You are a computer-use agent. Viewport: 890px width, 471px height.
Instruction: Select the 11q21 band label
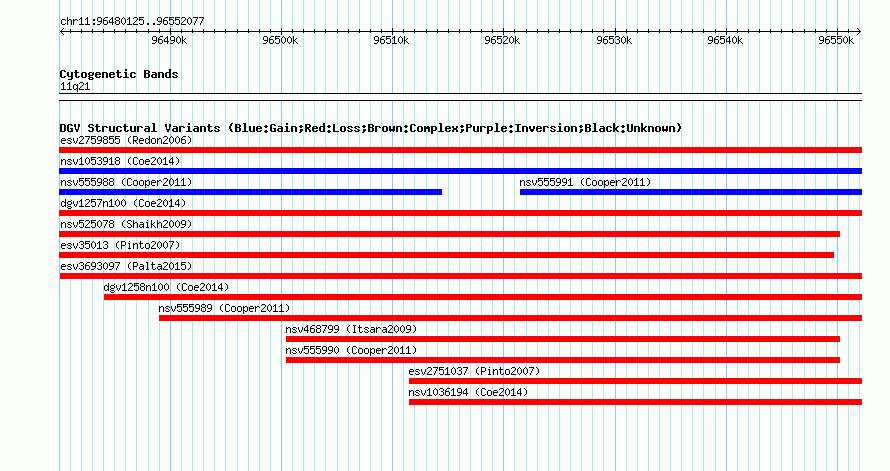(x=75, y=86)
